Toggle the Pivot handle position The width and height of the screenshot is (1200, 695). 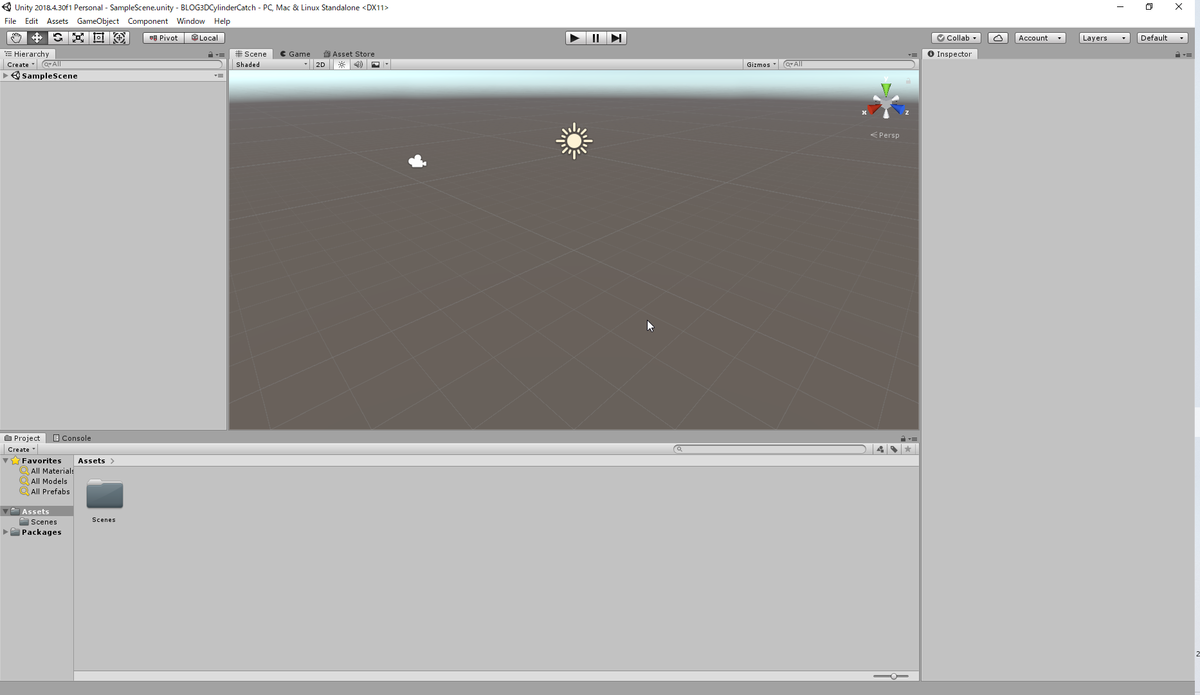click(x=163, y=38)
